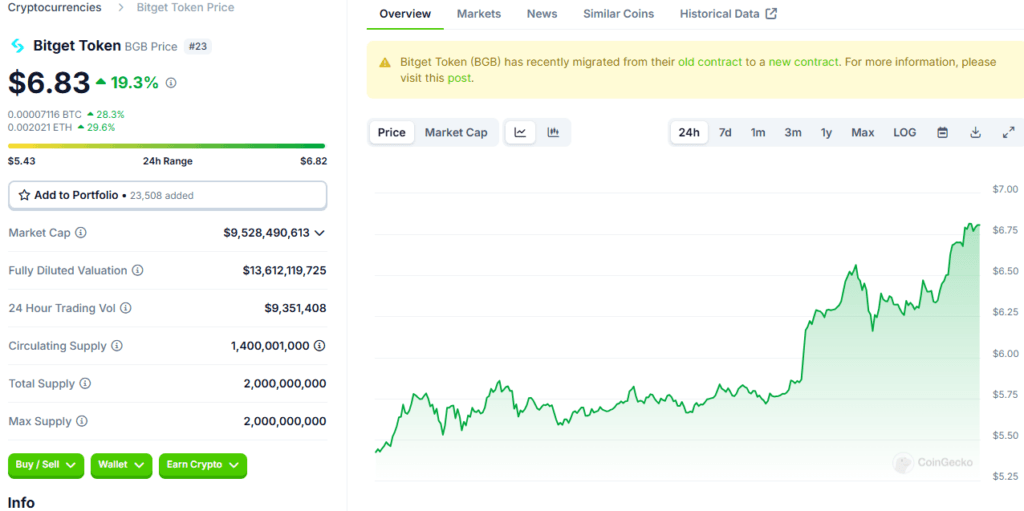1024x511 pixels.
Task: Click the yellow warning triangle icon
Action: [x=385, y=63]
